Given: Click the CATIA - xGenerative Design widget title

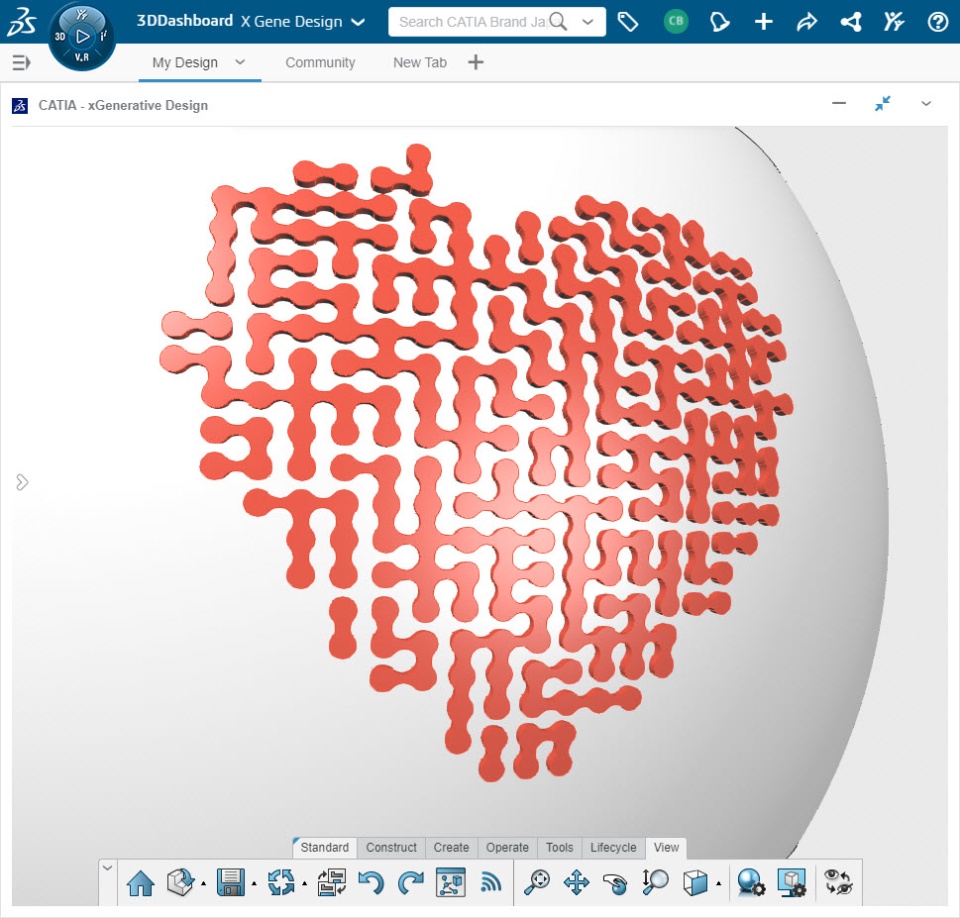Looking at the screenshot, I should pos(123,105).
